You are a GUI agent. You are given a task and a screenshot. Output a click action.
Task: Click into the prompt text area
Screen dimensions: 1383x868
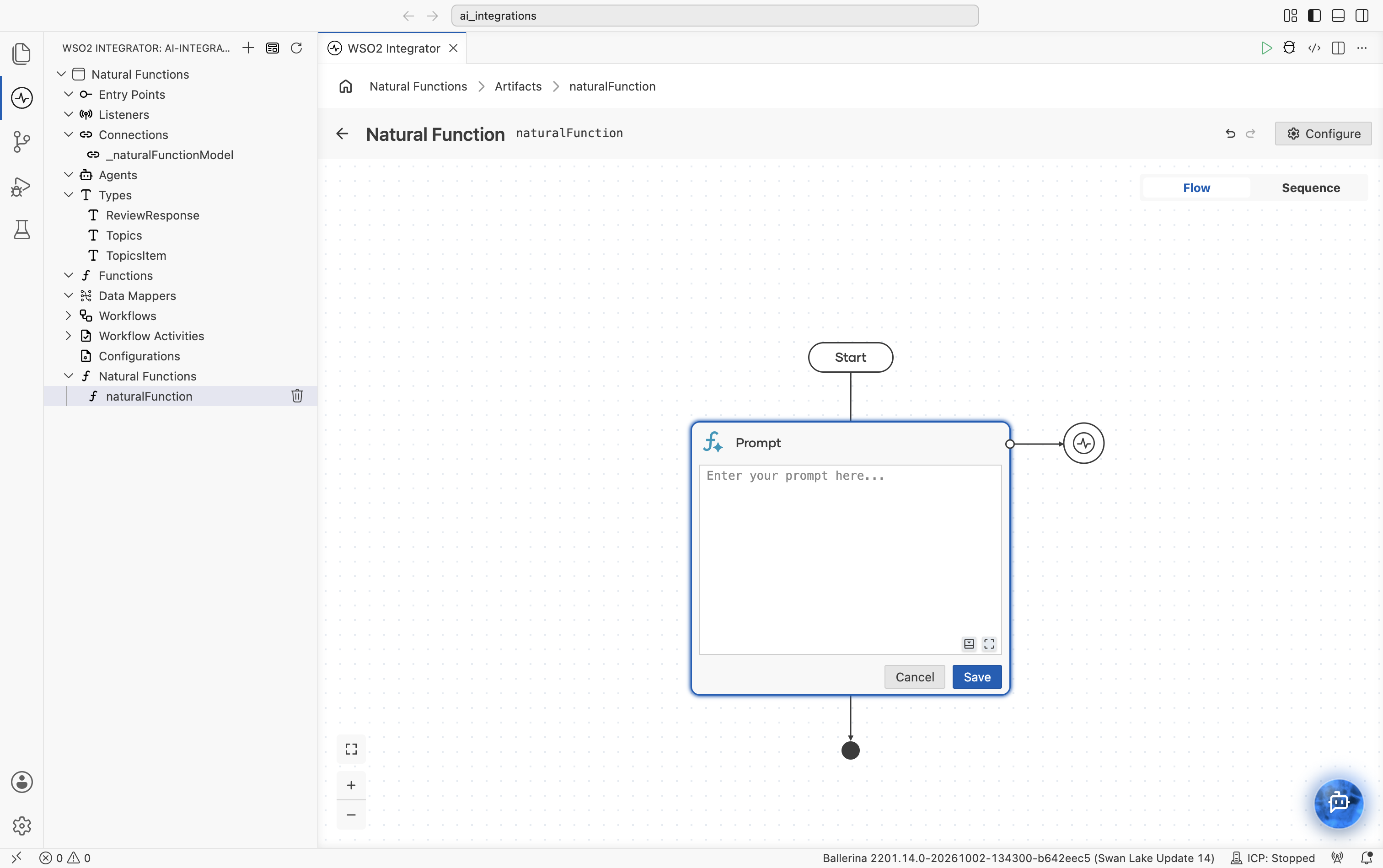coord(850,559)
